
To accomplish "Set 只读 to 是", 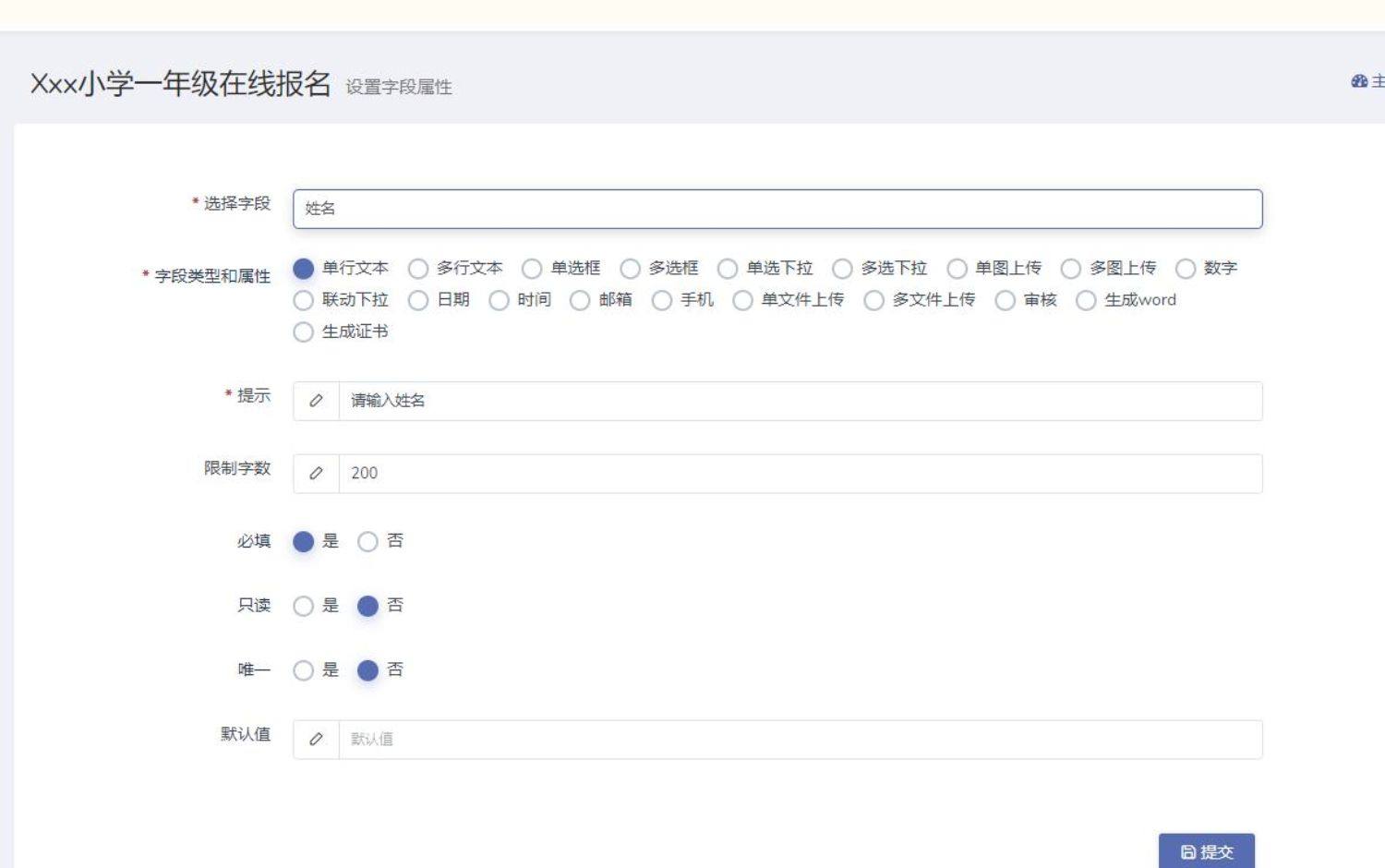I will coord(303,606).
